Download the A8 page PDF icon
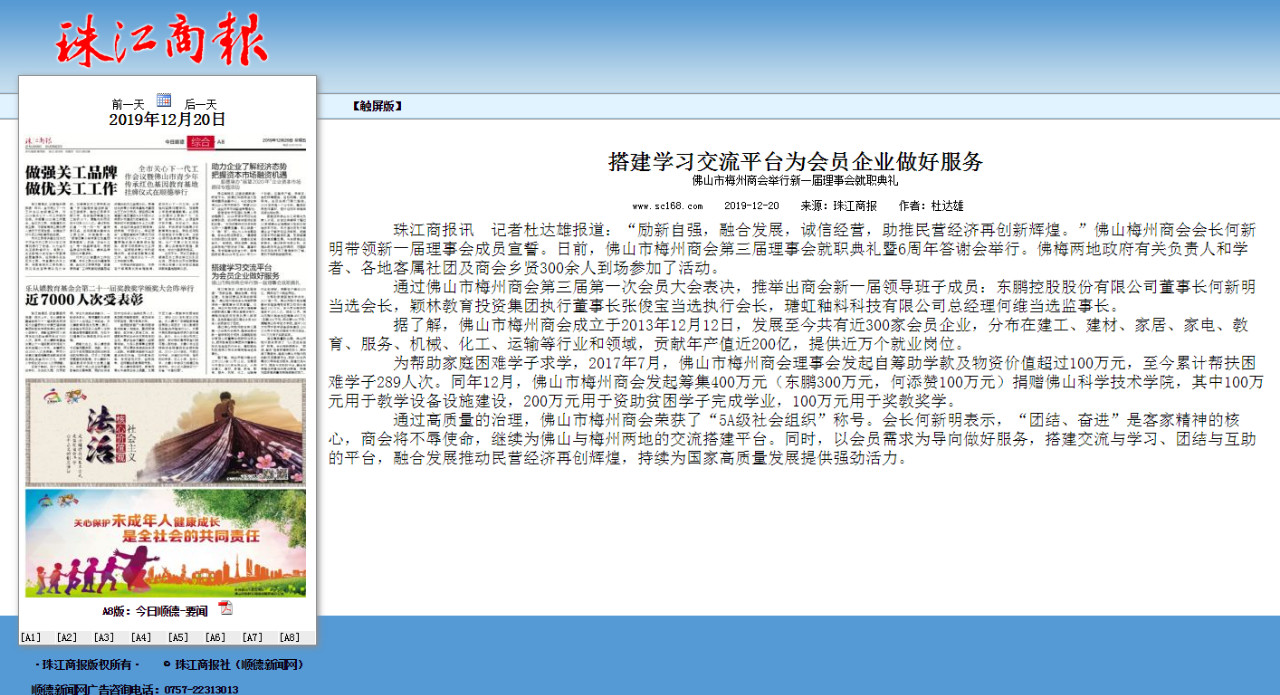Image resolution: width=1280 pixels, height=695 pixels. coord(226,608)
